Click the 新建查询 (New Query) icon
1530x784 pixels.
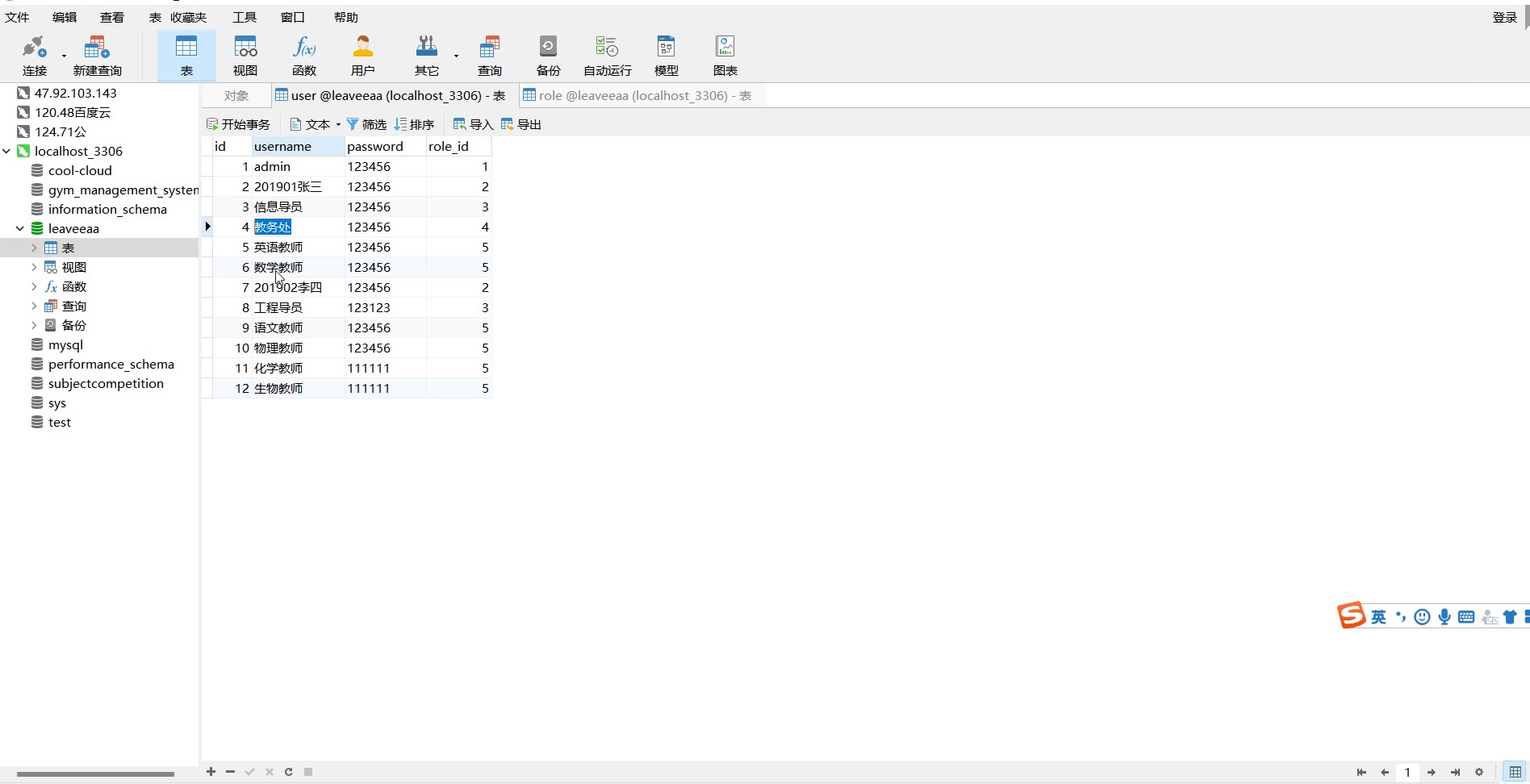tap(97, 56)
